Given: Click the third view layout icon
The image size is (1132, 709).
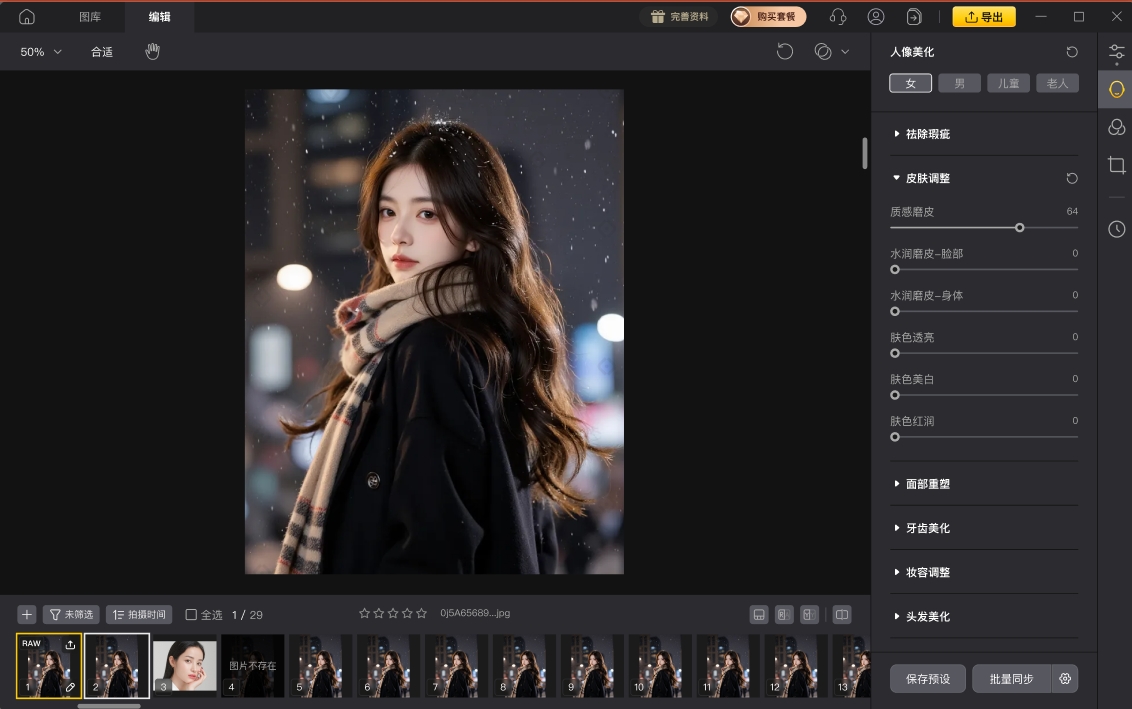Looking at the screenshot, I should [x=809, y=614].
